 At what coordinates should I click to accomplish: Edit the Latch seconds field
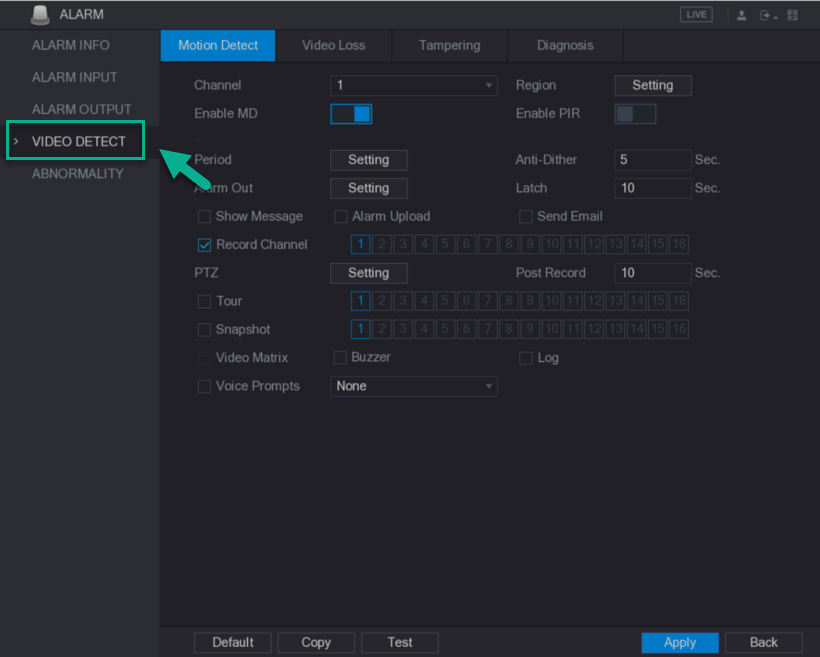tap(653, 188)
